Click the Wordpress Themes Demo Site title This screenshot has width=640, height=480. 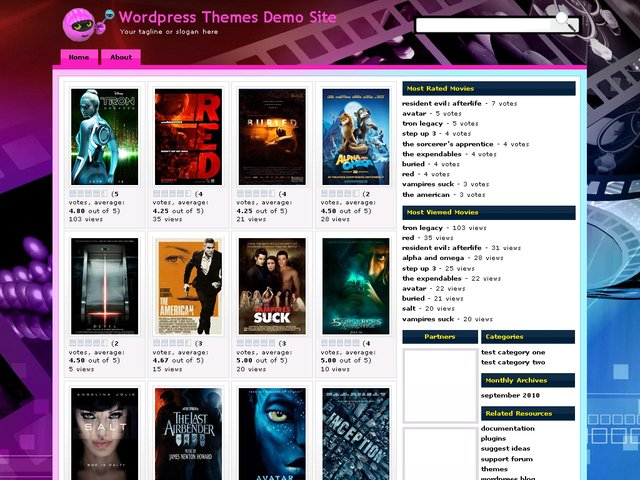227,17
